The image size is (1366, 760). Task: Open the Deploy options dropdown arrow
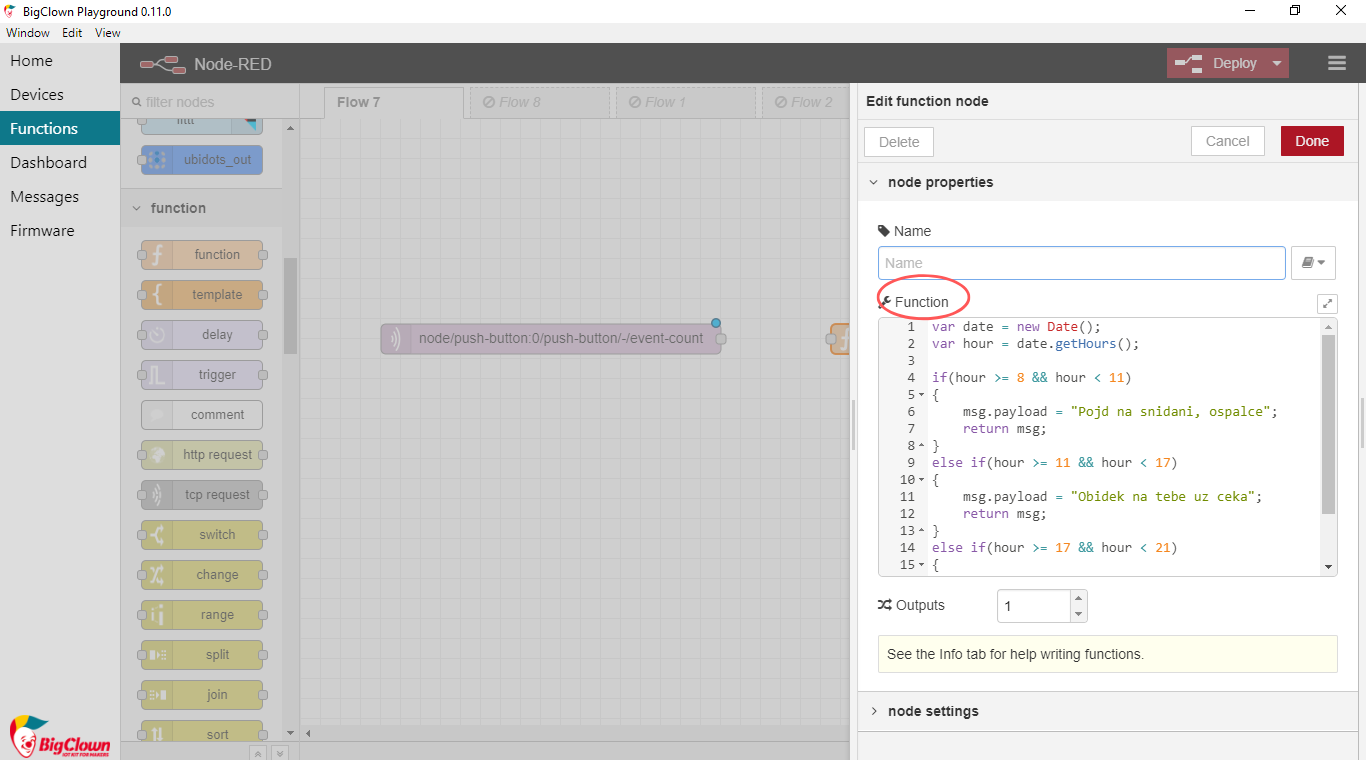(x=1277, y=63)
